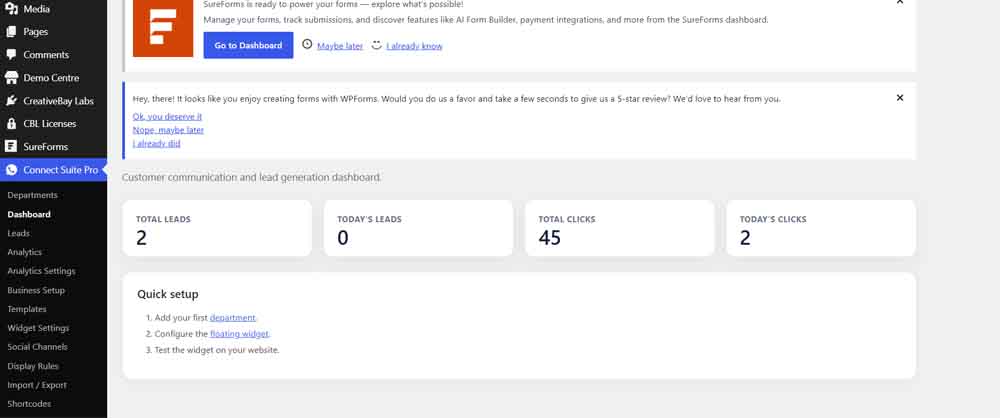Open Business Setup submenu
1000x418 pixels.
point(36,290)
